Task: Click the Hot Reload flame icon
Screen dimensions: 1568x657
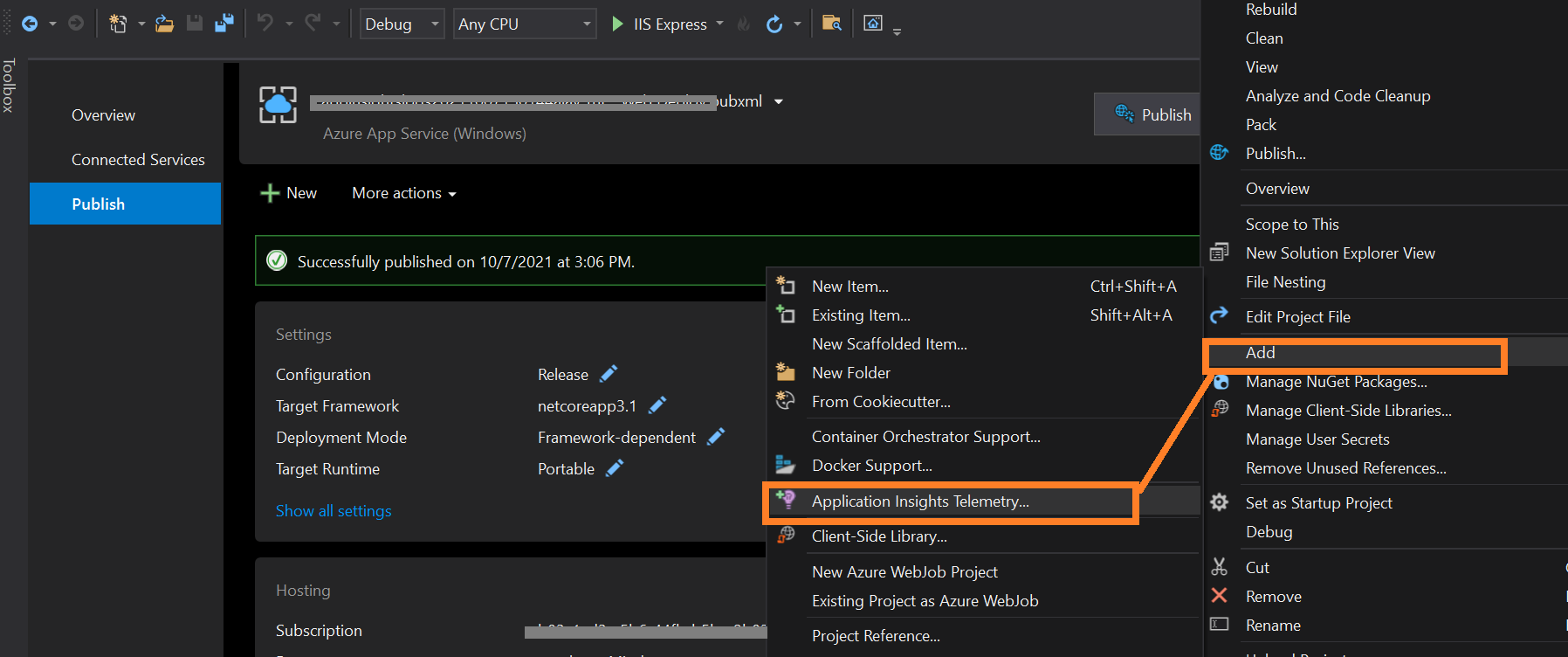Action: (744, 24)
